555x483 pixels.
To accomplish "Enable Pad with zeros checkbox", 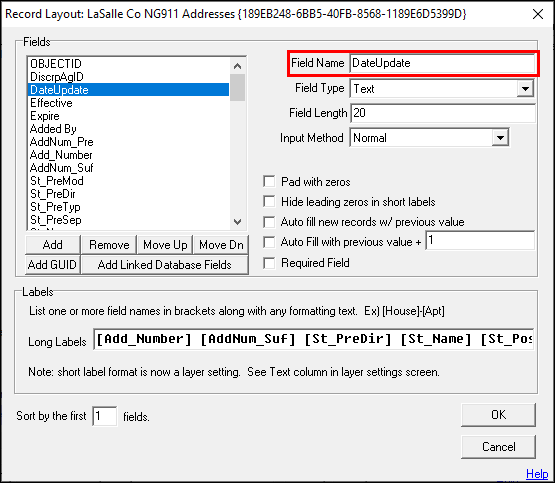I will (x=269, y=182).
